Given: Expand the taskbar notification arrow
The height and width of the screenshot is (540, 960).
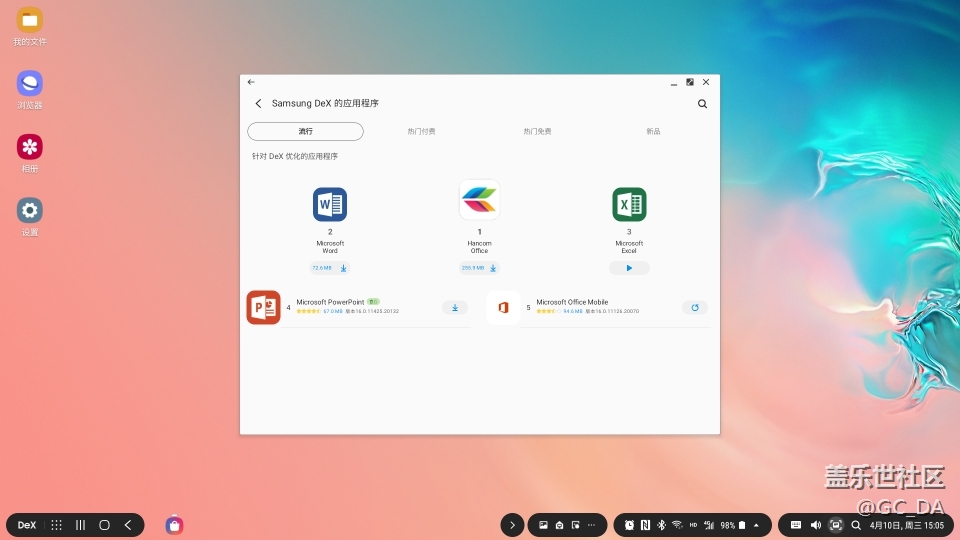Looking at the screenshot, I should 512,525.
